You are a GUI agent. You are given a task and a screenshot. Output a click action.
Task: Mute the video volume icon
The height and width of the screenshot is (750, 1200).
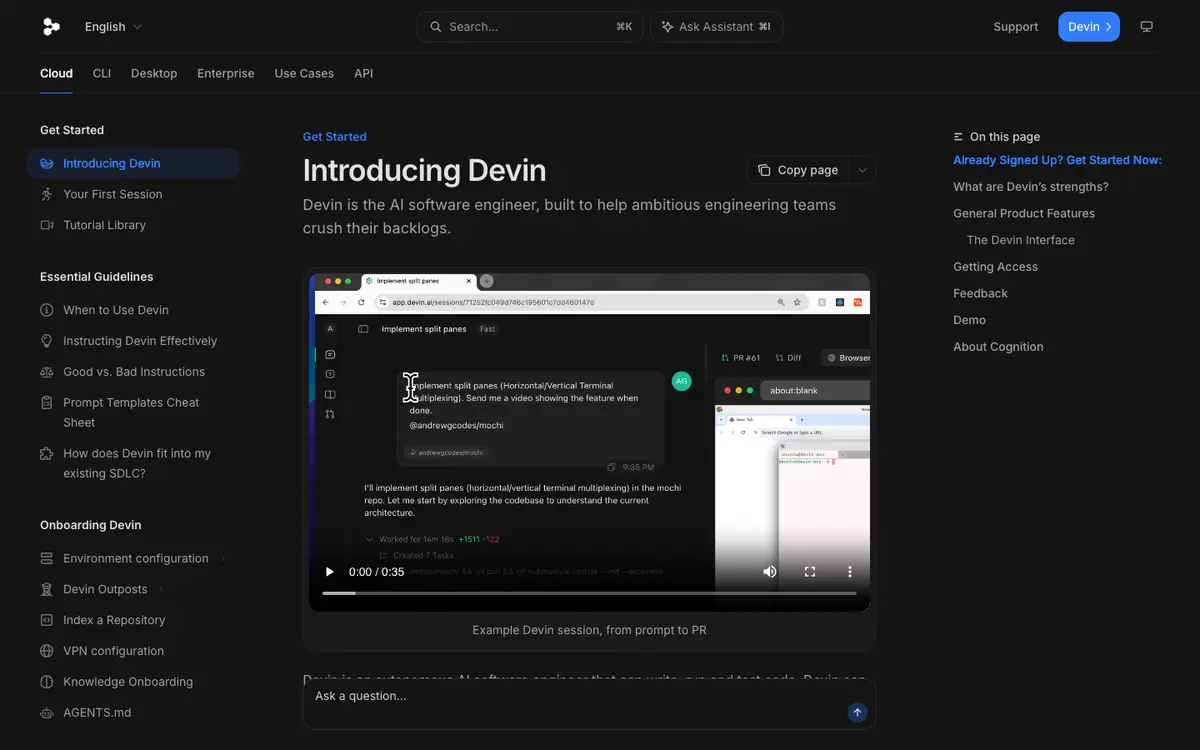(770, 572)
